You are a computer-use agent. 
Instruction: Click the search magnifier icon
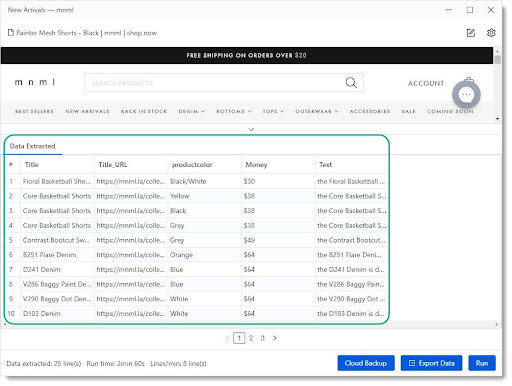click(x=351, y=83)
